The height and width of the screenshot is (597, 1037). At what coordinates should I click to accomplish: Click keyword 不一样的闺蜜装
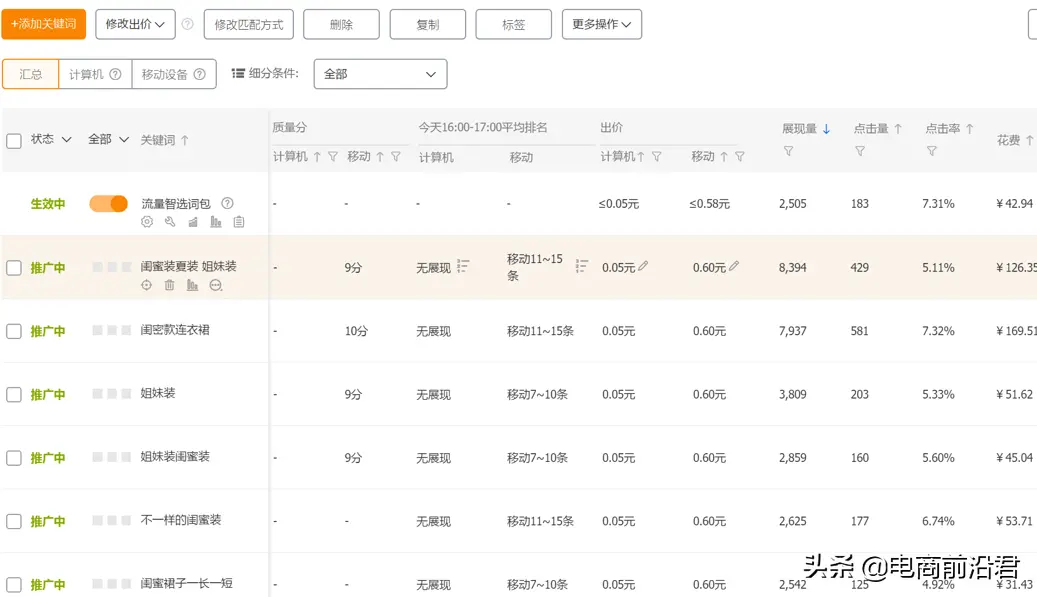coord(181,520)
